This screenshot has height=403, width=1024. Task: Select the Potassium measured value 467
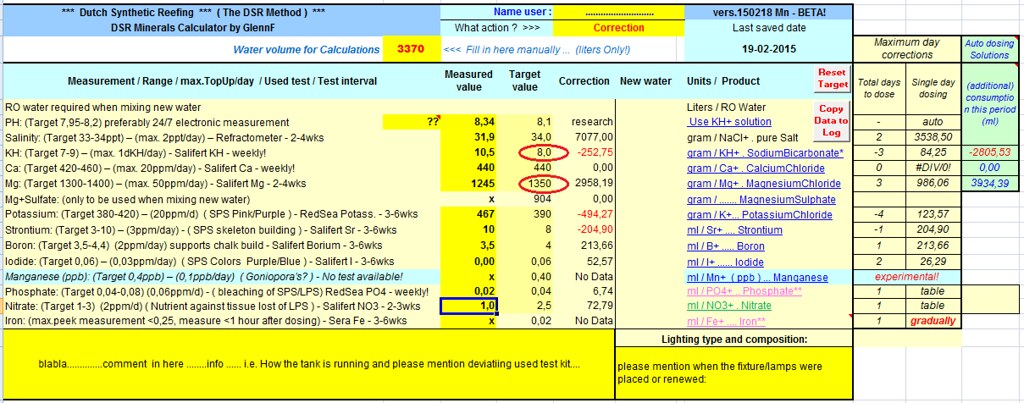(470, 215)
